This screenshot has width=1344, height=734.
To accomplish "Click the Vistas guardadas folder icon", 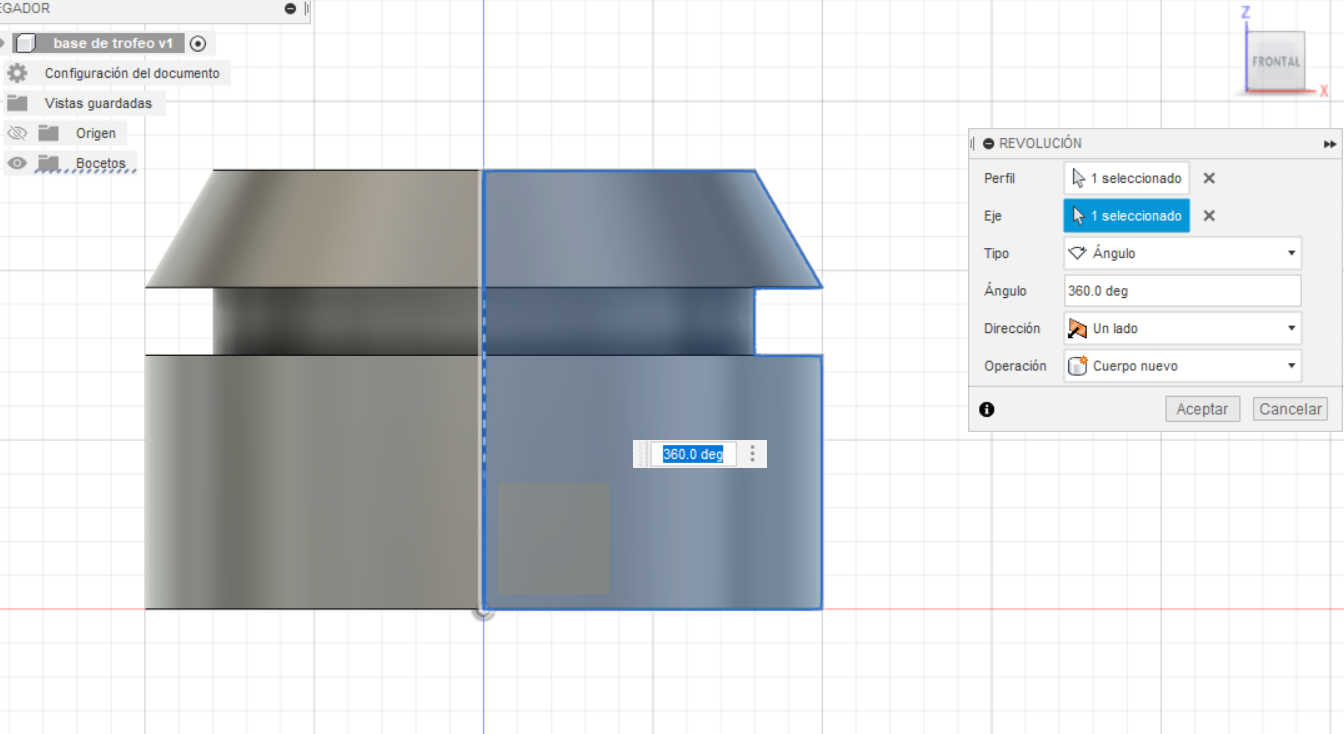I will click(17, 103).
